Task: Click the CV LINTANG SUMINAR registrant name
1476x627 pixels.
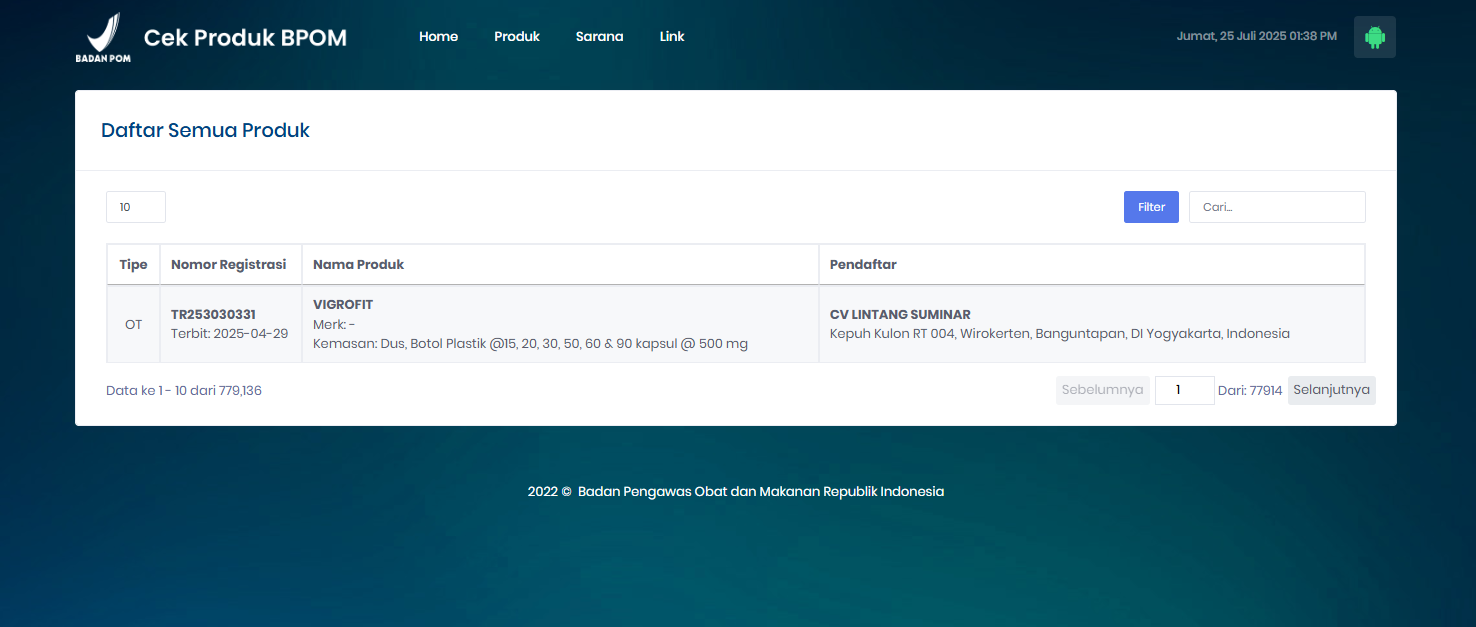Action: coord(900,315)
